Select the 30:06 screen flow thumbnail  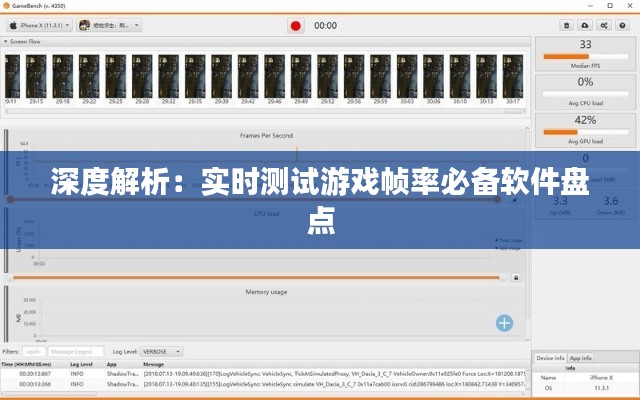pos(433,76)
